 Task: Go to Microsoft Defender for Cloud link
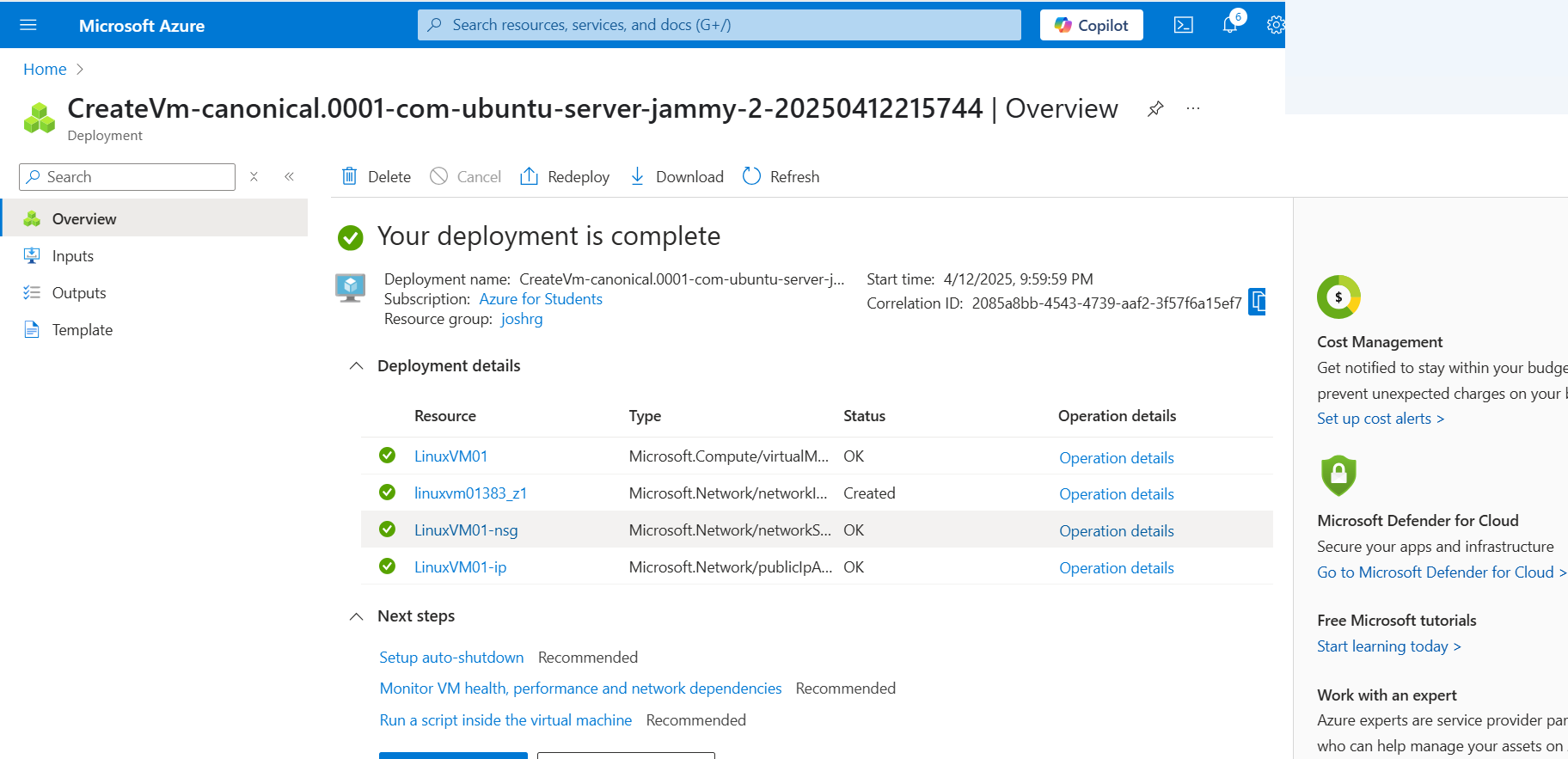[x=1442, y=572]
